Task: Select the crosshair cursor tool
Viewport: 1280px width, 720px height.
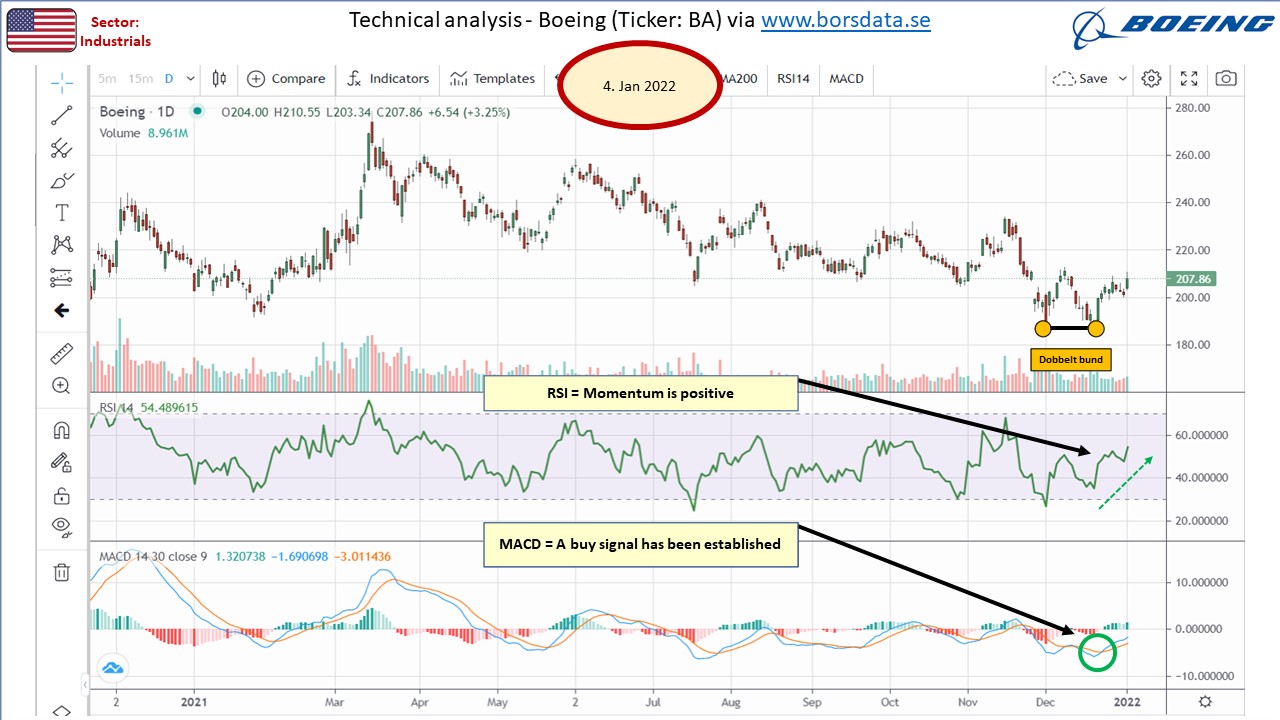Action: pyautogui.click(x=61, y=81)
